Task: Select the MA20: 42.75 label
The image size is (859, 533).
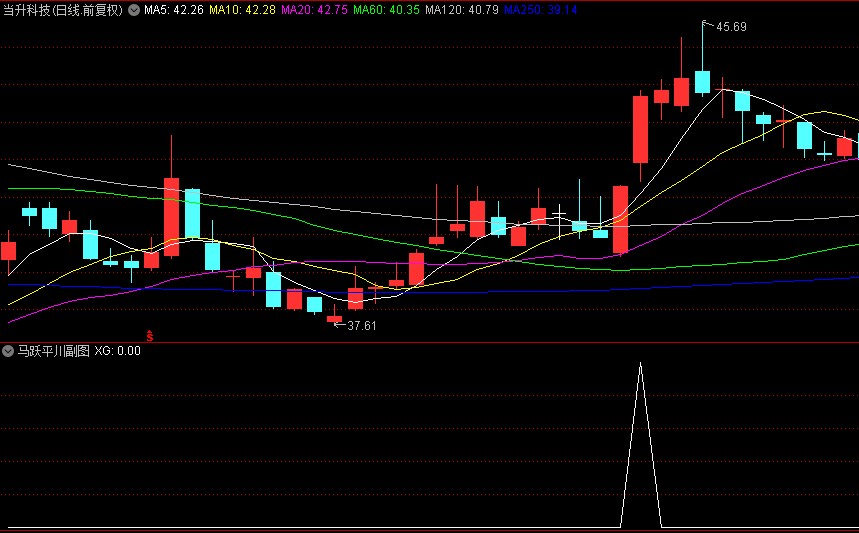Action: 314,10
